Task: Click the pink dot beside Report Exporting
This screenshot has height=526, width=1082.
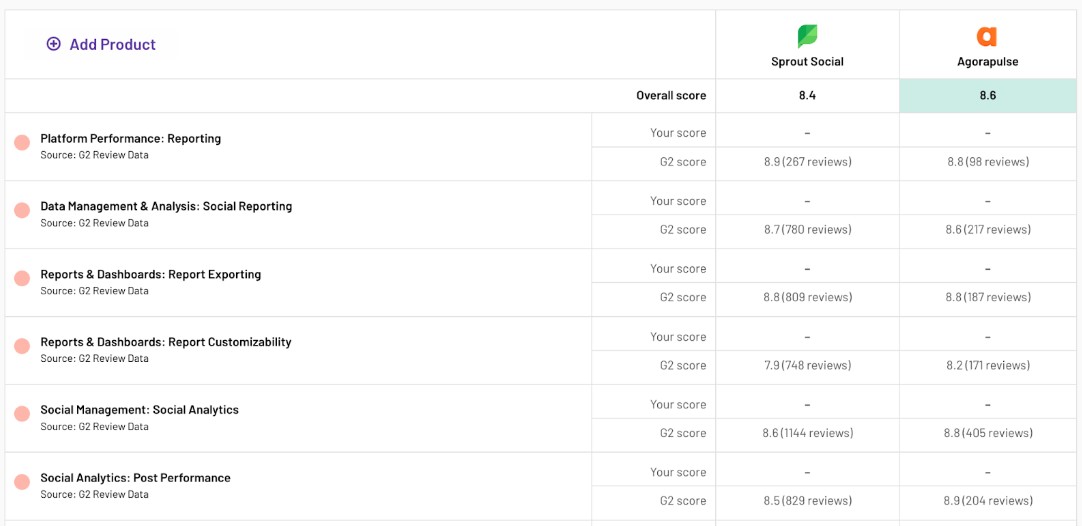Action: tap(22, 279)
